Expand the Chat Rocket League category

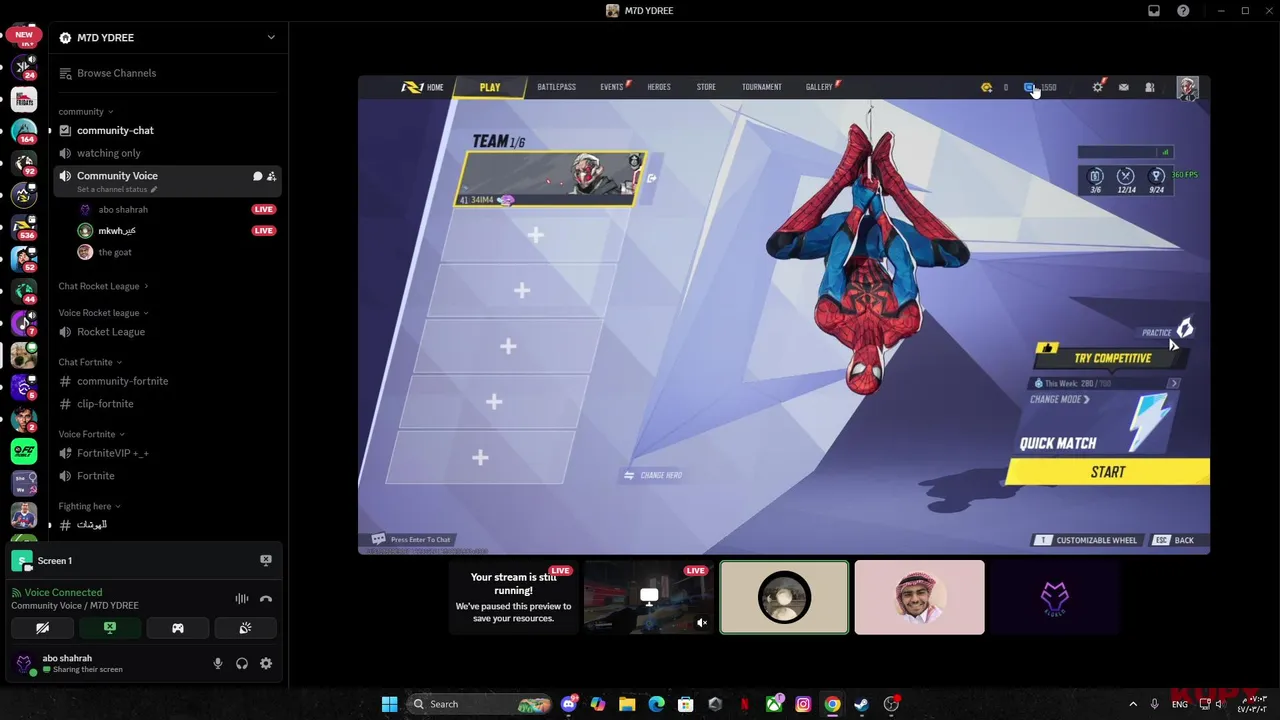click(x=103, y=286)
